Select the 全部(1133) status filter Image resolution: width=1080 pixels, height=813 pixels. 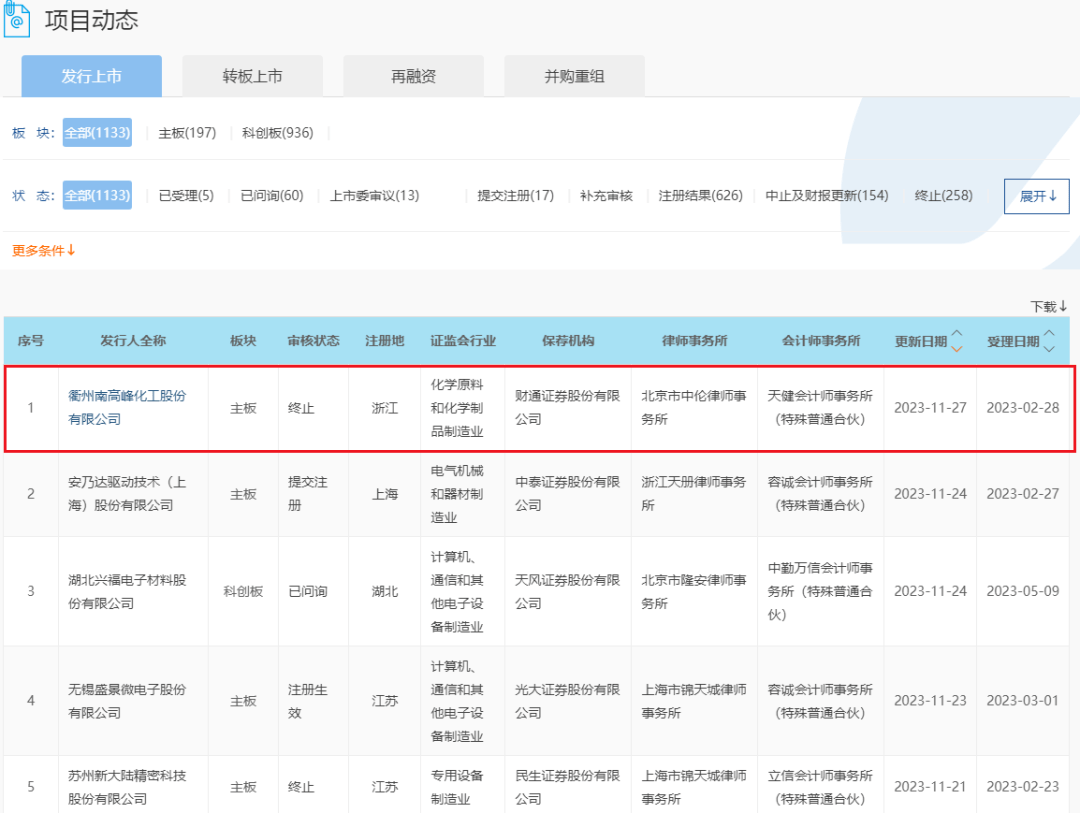click(96, 195)
